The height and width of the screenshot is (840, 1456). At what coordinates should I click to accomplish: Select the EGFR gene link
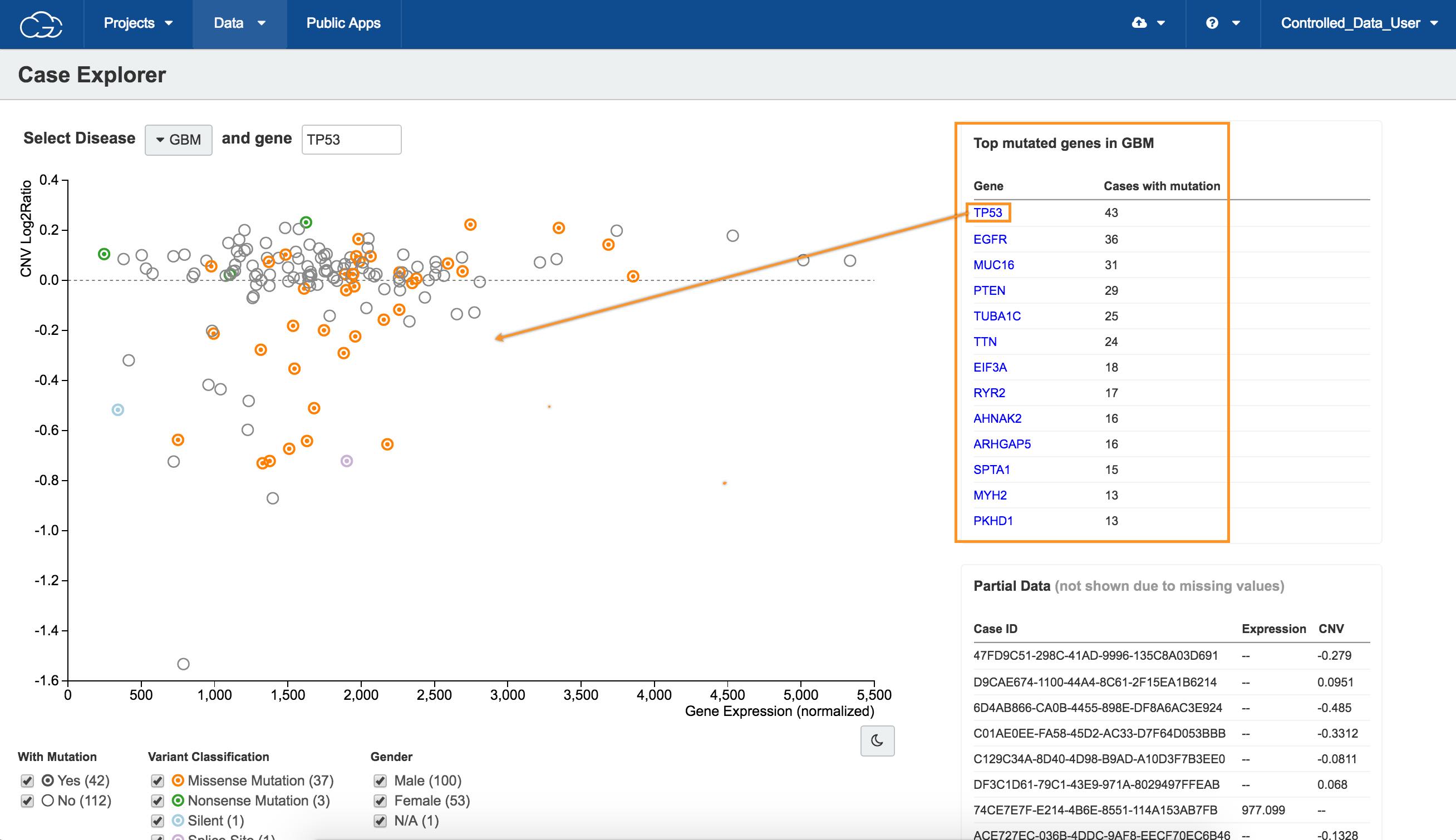(990, 239)
